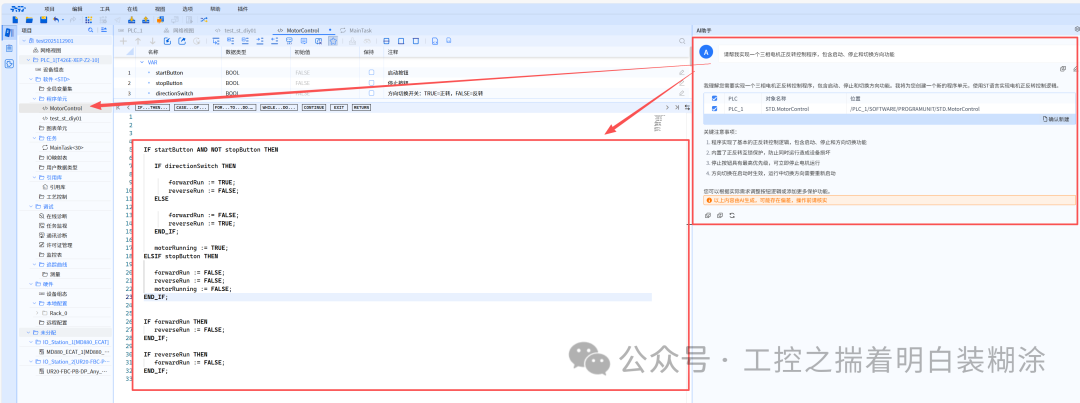The height and width of the screenshot is (403, 1080).
Task: Click the search icon in the project panel header
Action: point(90,30)
